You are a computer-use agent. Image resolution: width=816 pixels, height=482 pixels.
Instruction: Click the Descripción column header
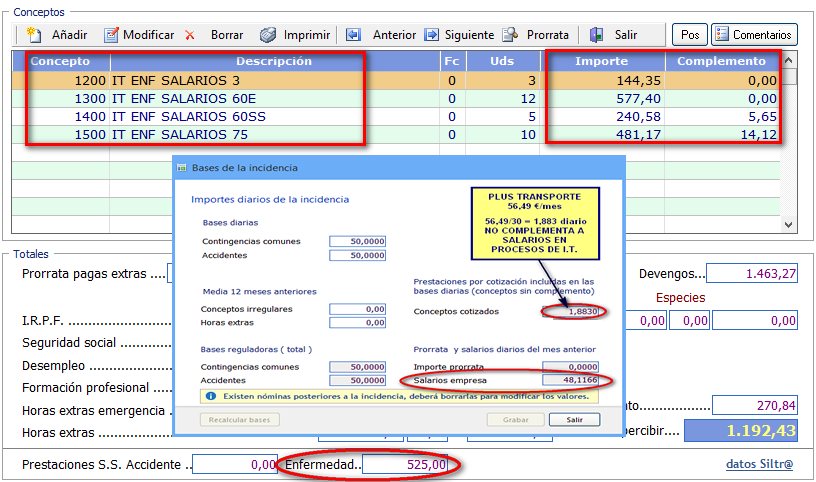[273, 61]
